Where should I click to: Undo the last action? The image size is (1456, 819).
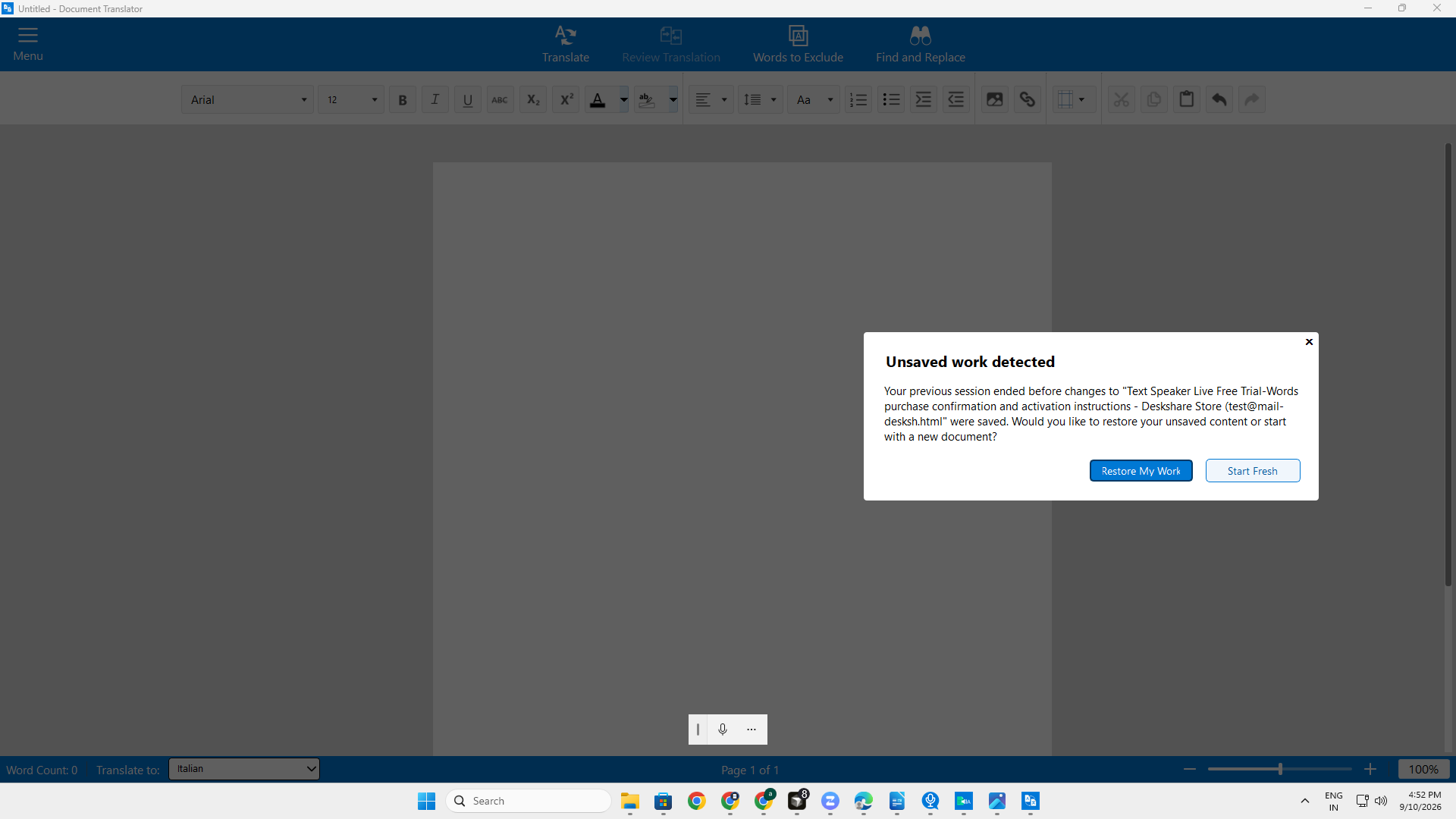1219,99
